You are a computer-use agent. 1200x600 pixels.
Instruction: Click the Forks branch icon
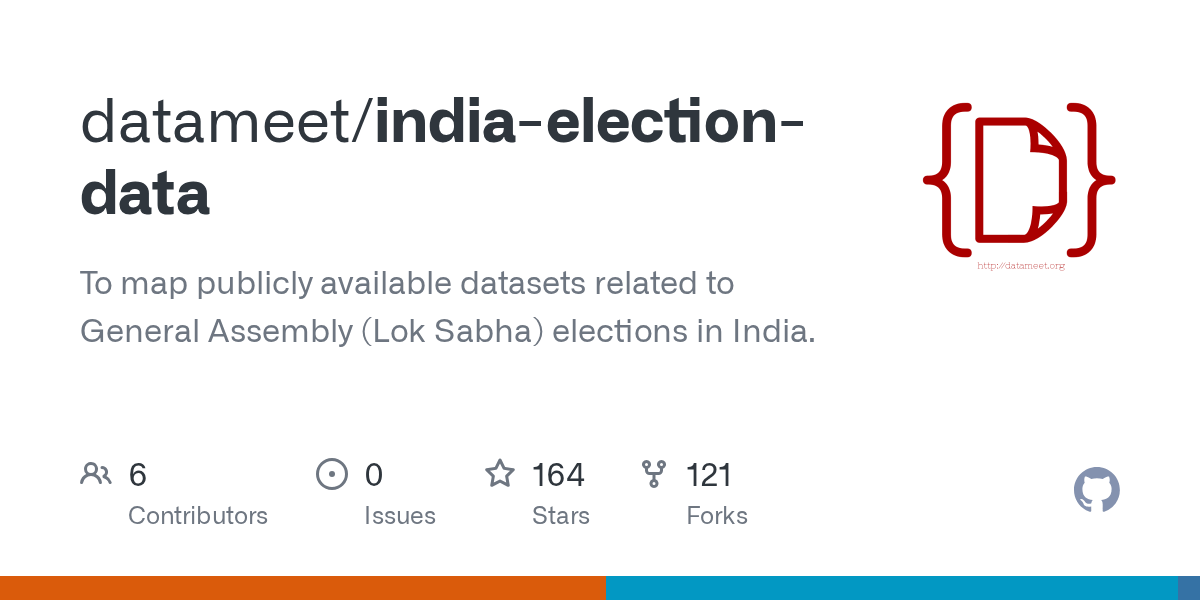[x=654, y=474]
